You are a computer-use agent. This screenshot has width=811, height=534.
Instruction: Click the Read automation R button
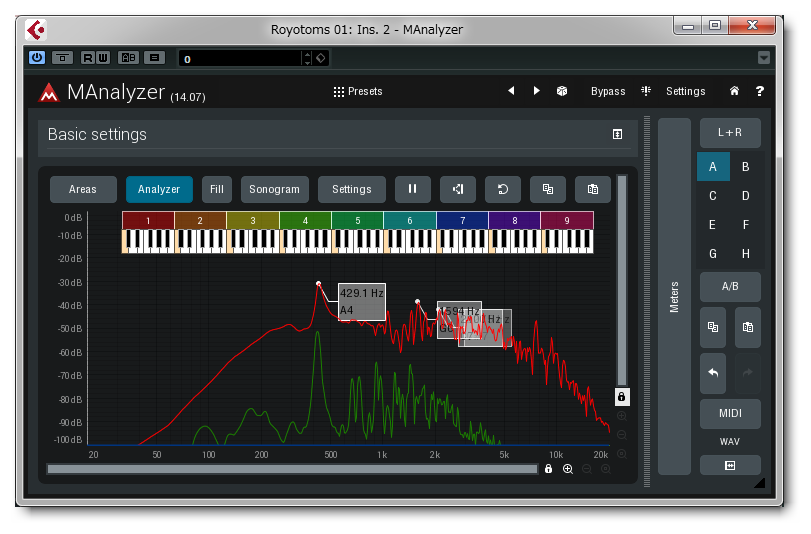88,57
